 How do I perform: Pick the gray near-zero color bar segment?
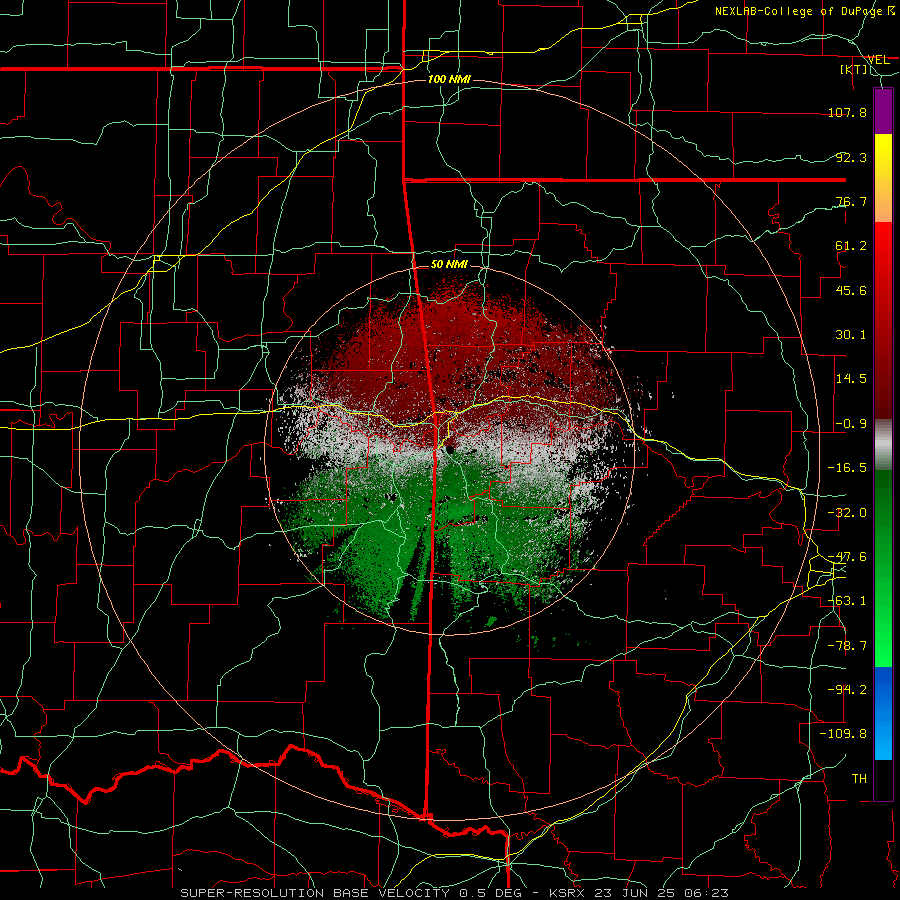883,445
